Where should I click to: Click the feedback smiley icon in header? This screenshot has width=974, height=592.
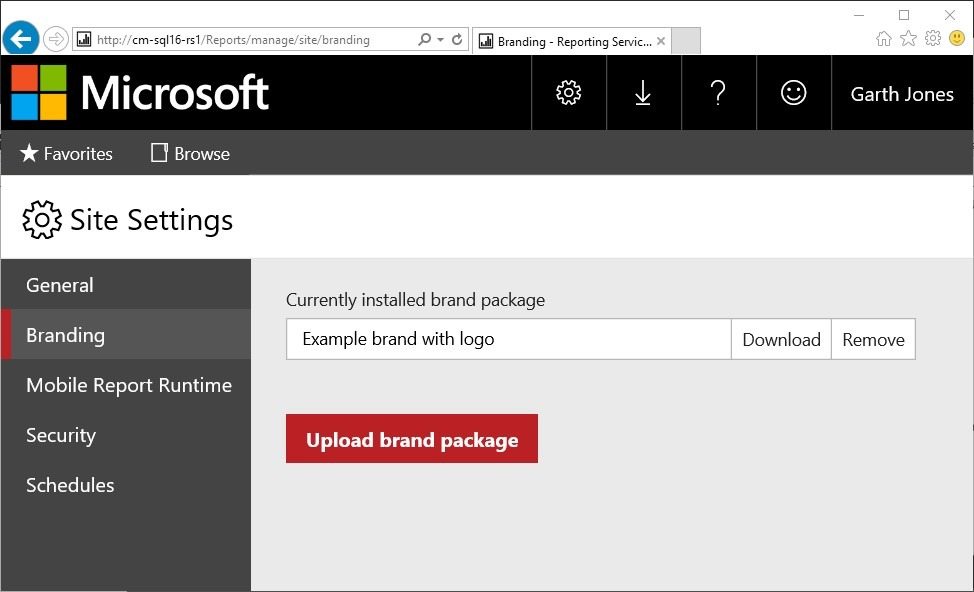pos(793,93)
